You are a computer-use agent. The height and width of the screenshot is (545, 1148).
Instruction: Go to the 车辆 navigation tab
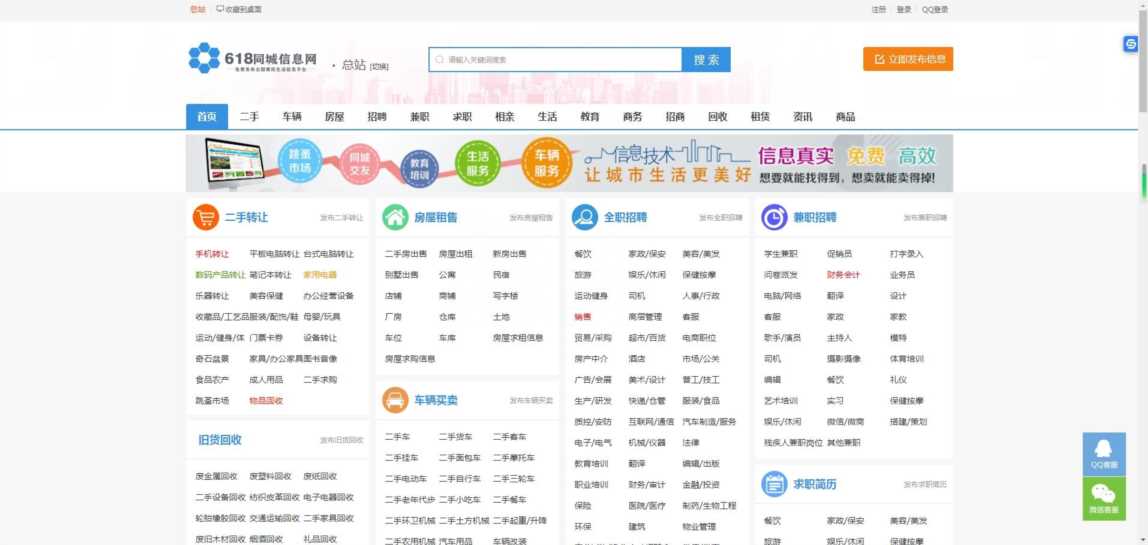(292, 117)
